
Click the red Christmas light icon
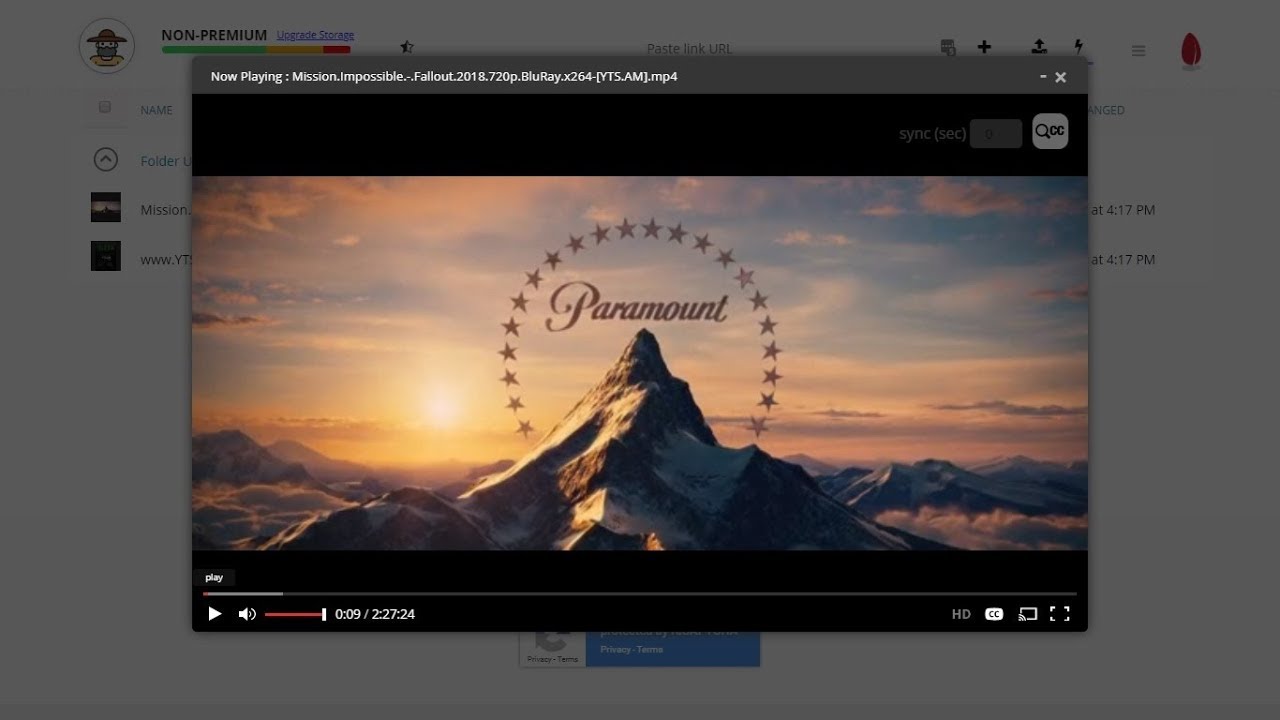[x=1190, y=51]
